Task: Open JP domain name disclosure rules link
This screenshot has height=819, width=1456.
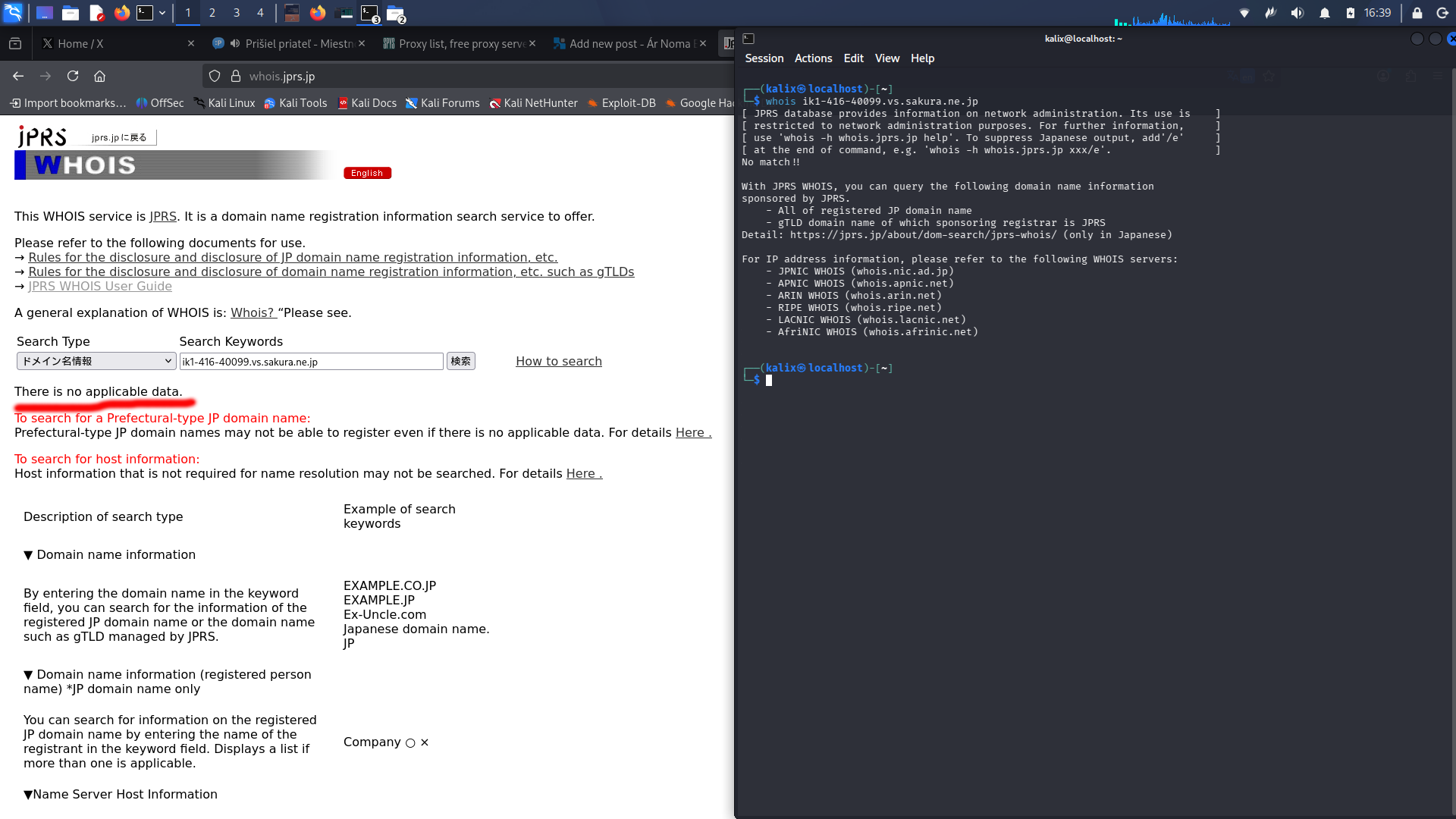Action: (293, 258)
